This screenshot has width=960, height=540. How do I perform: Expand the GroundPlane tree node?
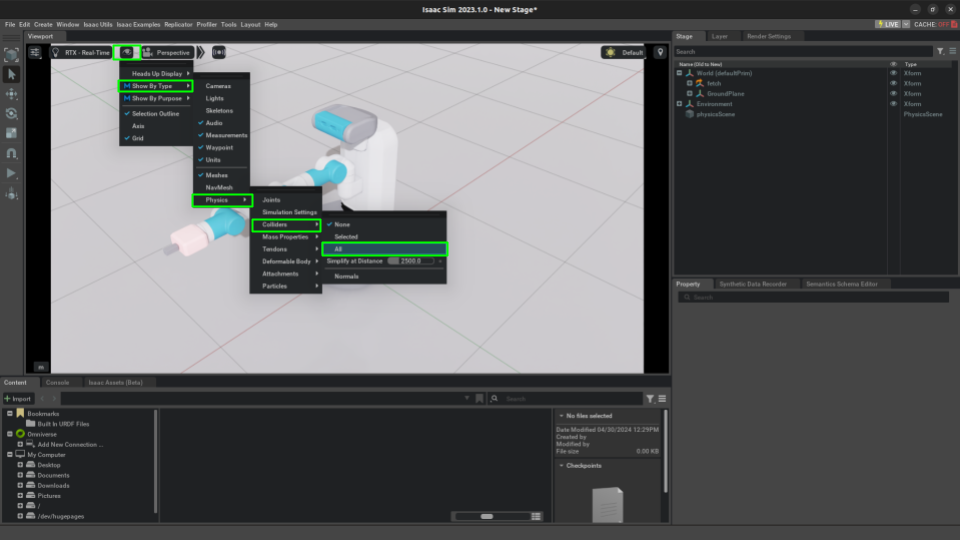[689, 94]
